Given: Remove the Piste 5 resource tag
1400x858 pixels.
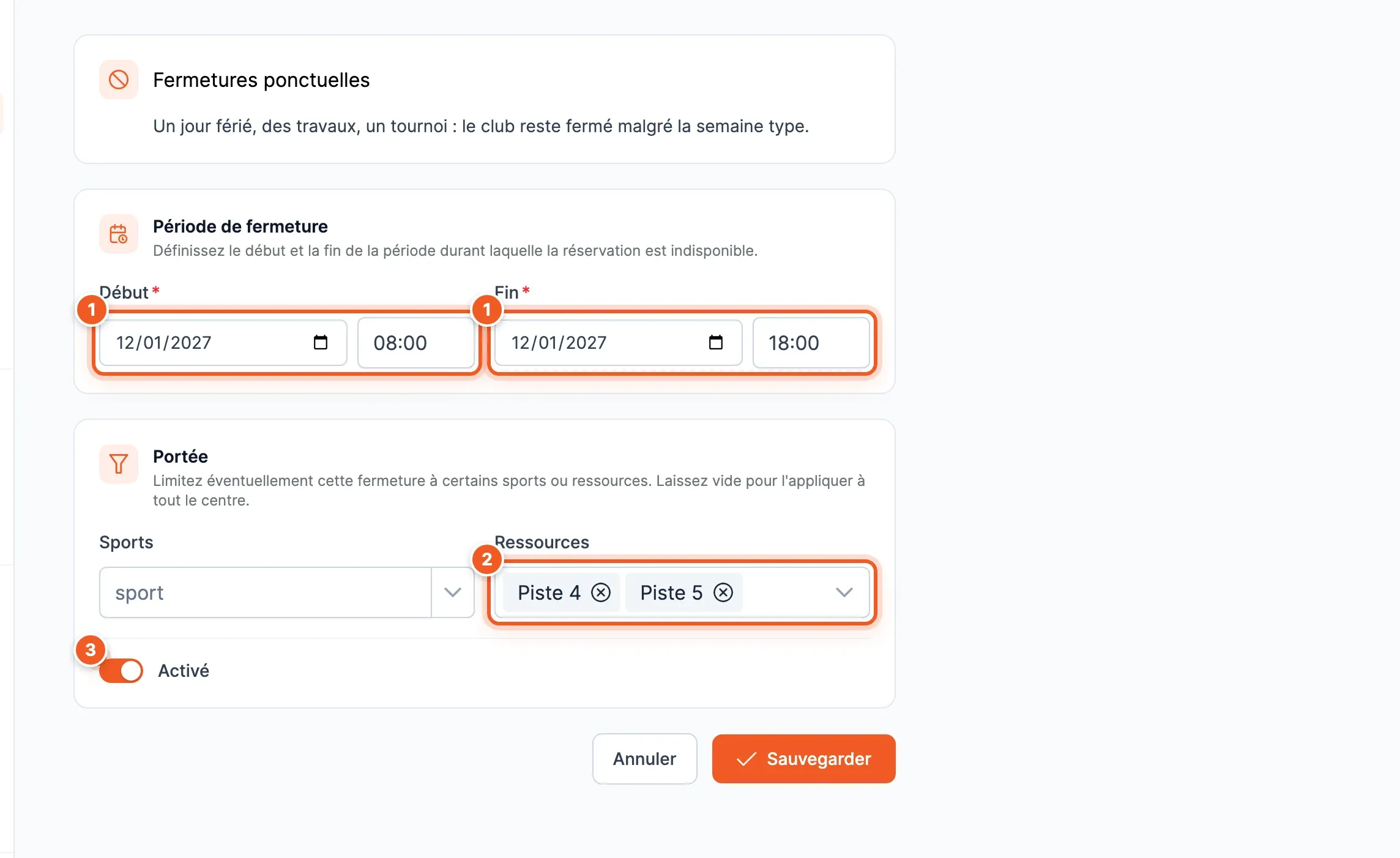Looking at the screenshot, I should pos(723,592).
